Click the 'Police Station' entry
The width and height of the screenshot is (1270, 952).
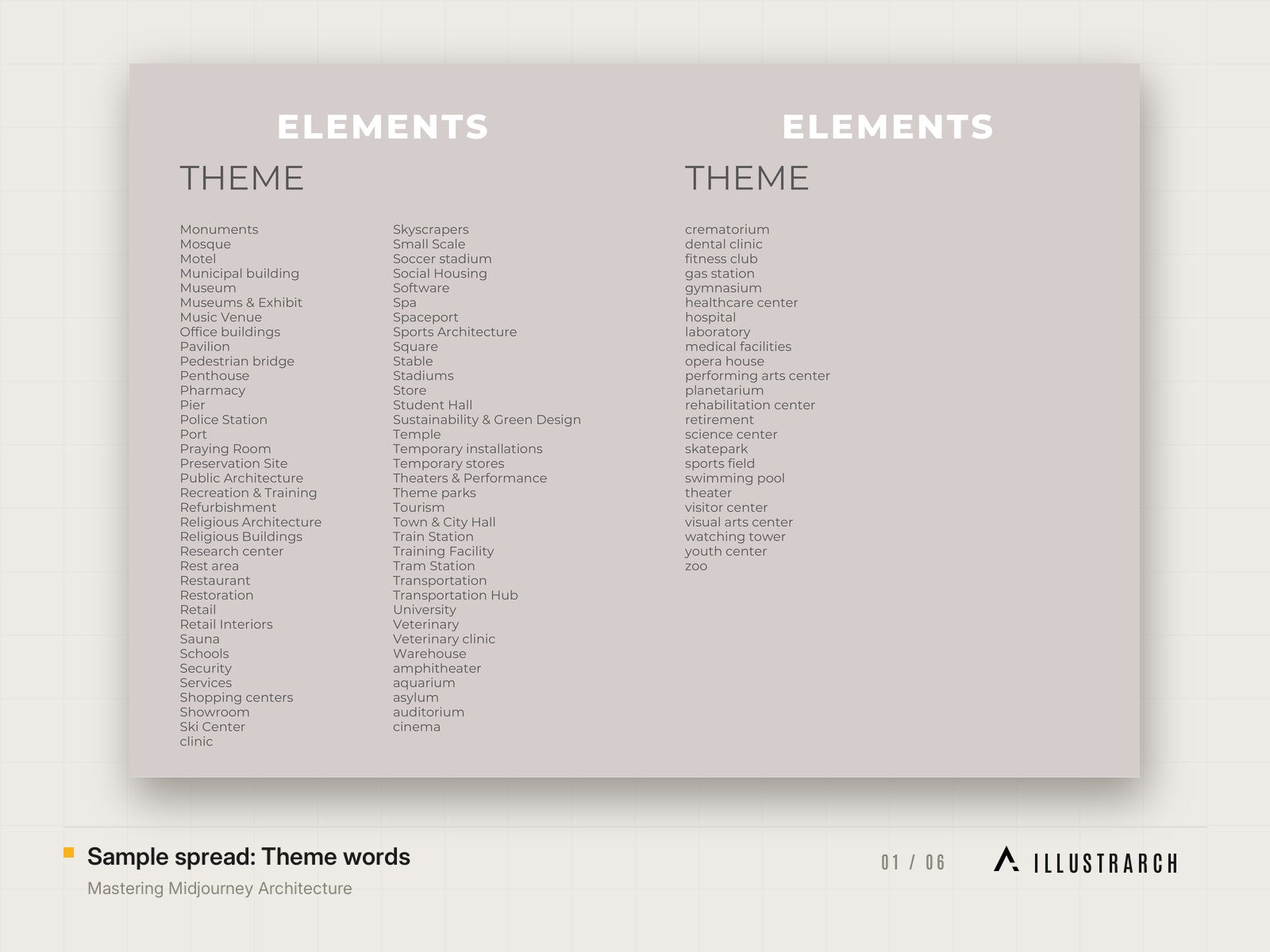[224, 420]
